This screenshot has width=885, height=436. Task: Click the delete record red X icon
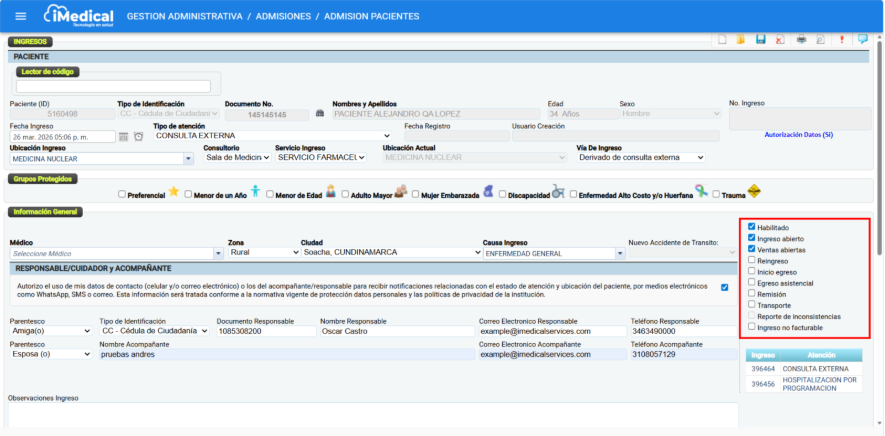click(x=779, y=40)
